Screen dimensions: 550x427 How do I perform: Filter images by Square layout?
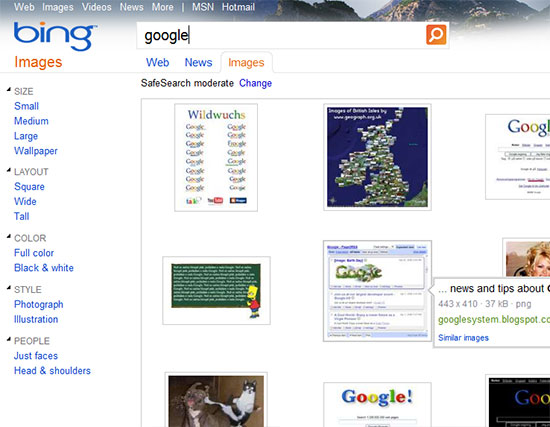[x=29, y=187]
